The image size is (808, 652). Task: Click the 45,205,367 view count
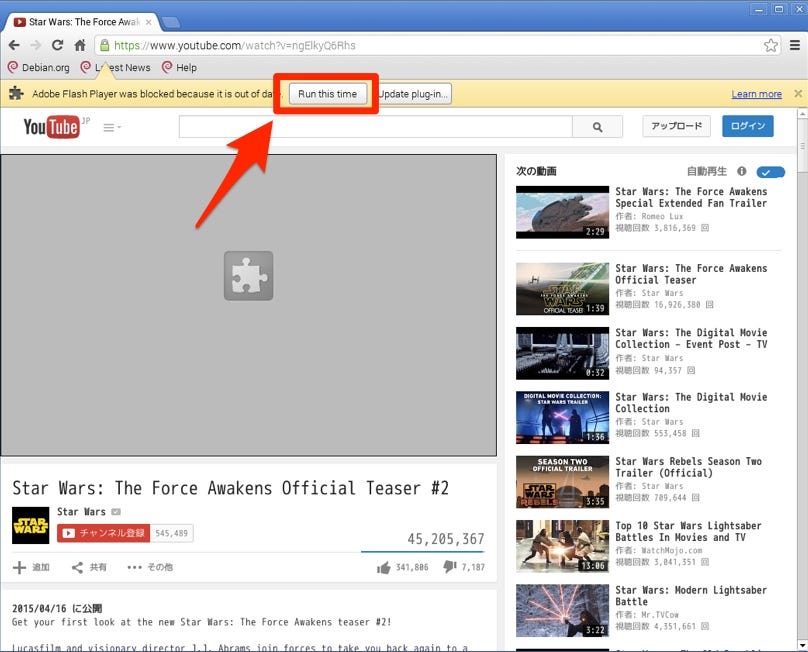(x=446, y=539)
